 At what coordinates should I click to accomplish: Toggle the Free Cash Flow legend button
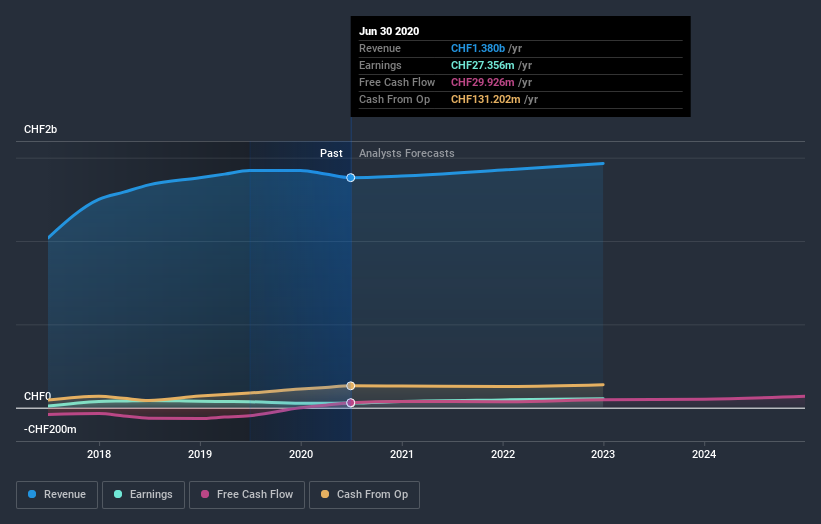pos(247,495)
